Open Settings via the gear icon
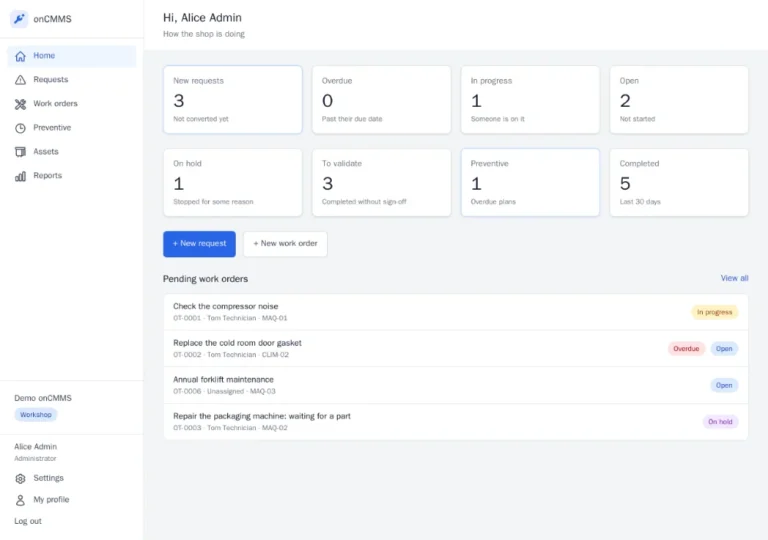The width and height of the screenshot is (768, 540). [20, 478]
